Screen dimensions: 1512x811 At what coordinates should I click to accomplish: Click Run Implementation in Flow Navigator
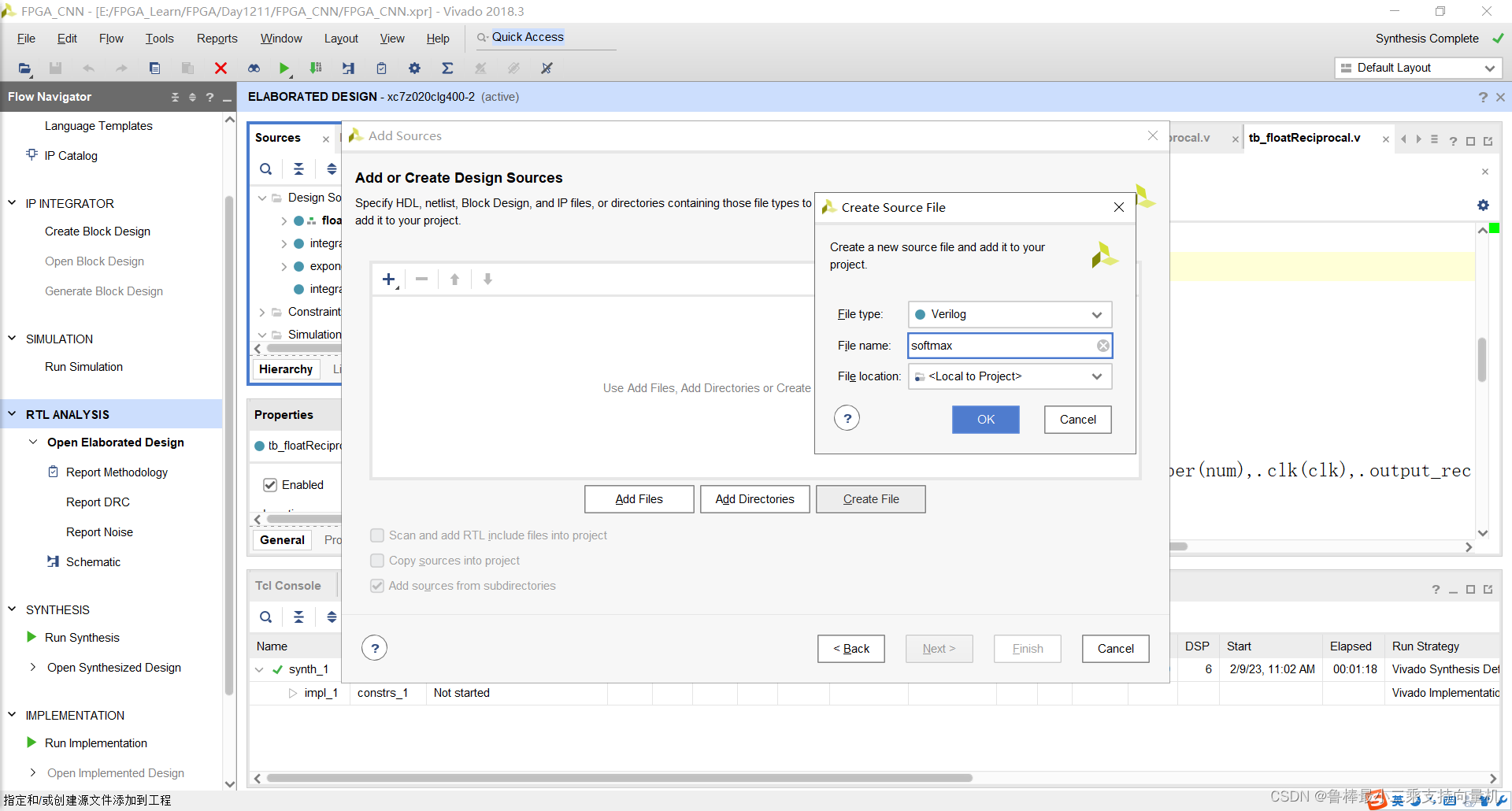click(x=96, y=743)
